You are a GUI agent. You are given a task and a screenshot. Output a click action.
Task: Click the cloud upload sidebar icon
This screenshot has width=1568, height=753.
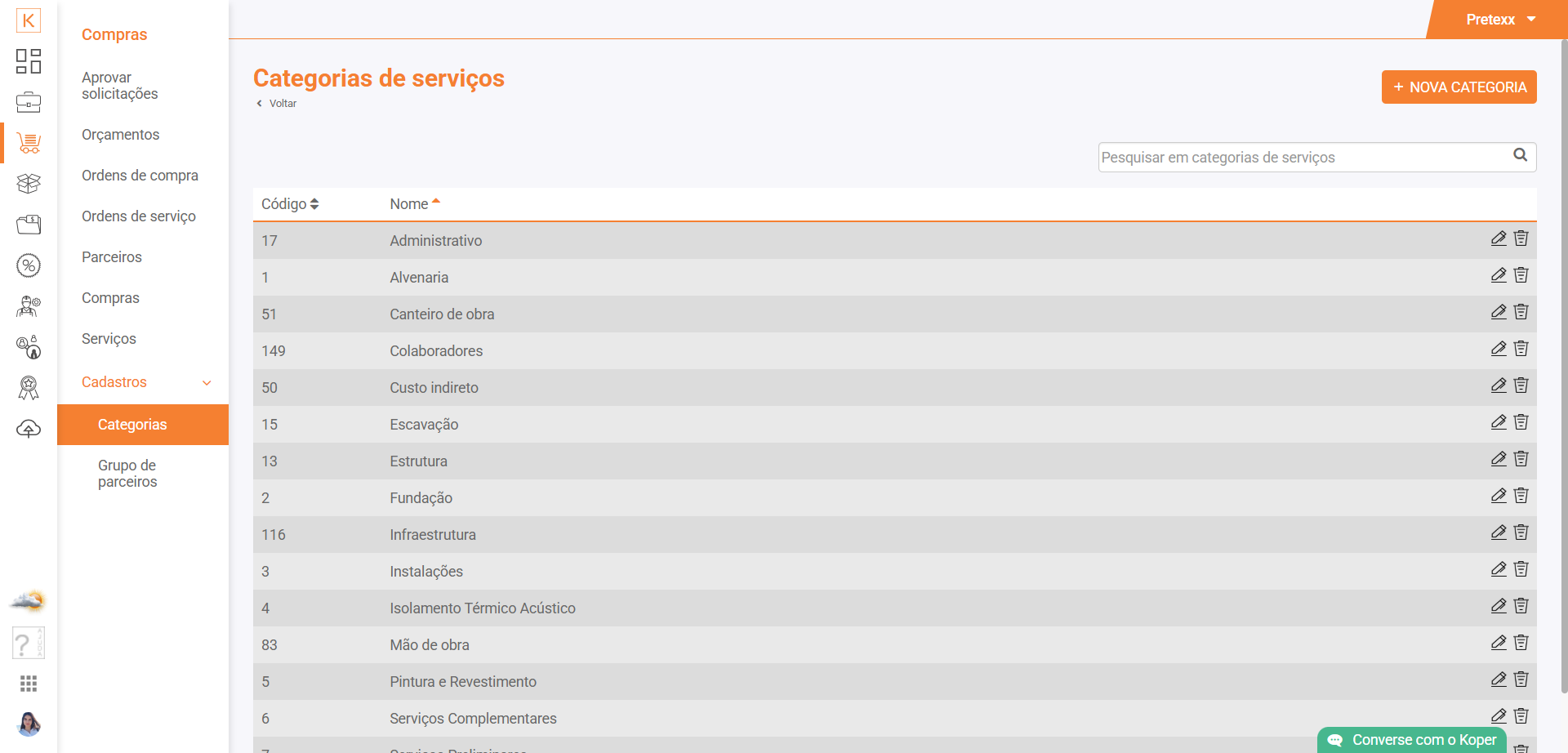click(29, 429)
